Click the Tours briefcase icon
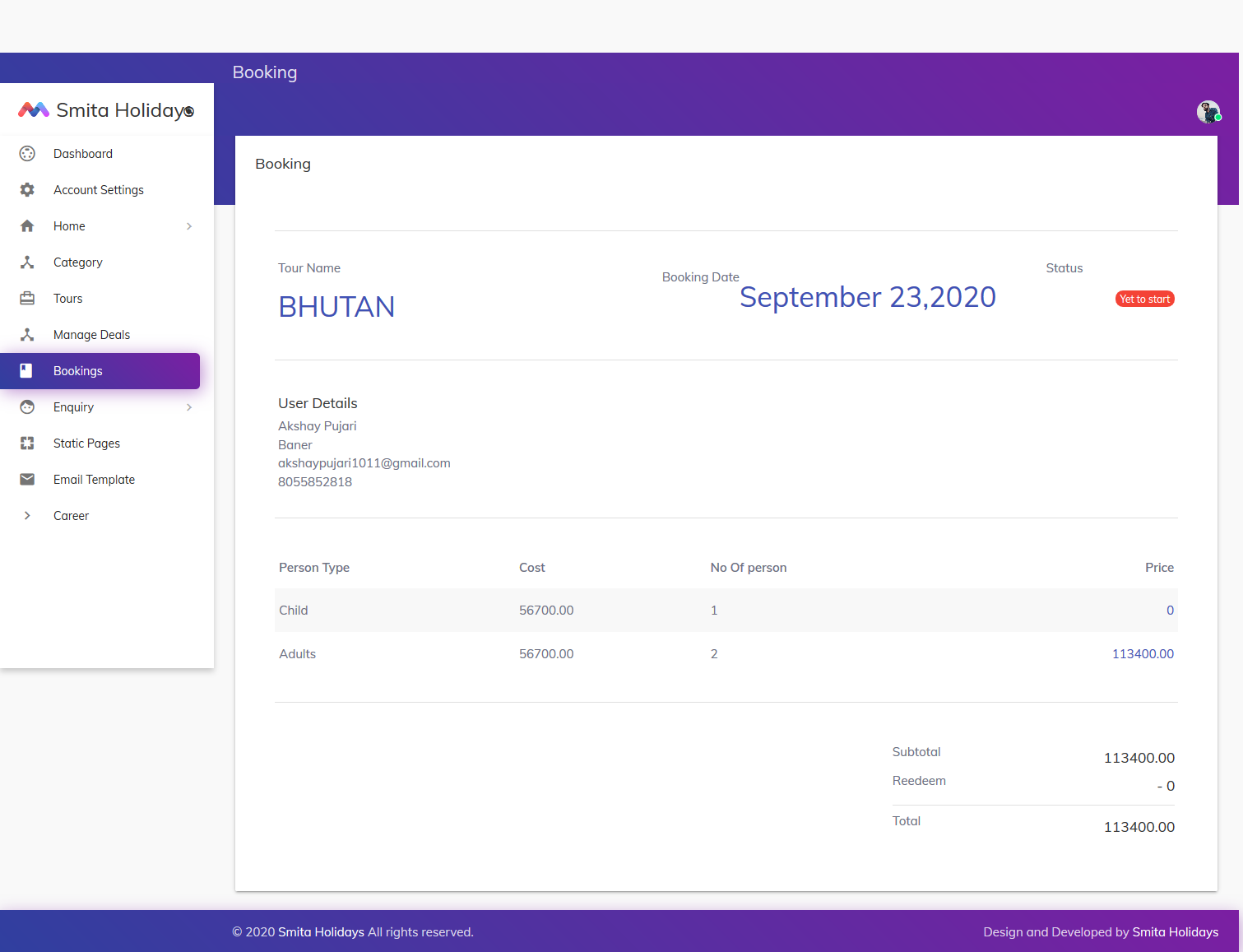Image resolution: width=1243 pixels, height=952 pixels. 27,299
